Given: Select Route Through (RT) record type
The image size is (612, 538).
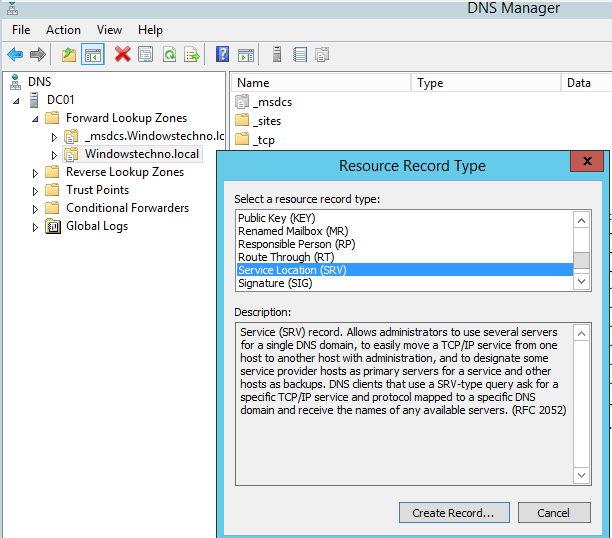Looking at the screenshot, I should point(405,257).
